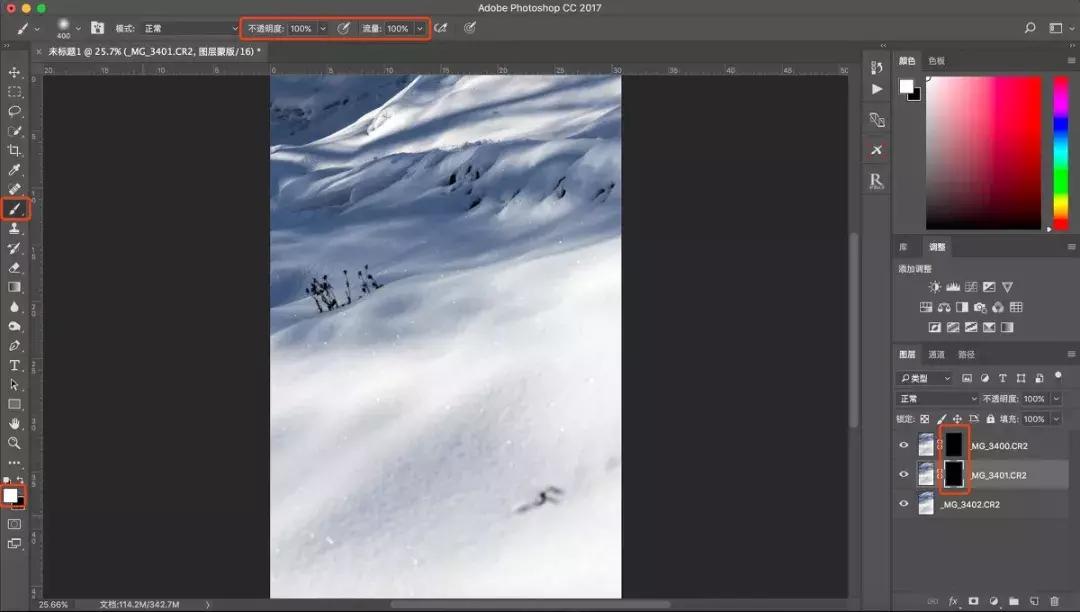Click the layer effects fx icon
1080x612 pixels.
953,601
